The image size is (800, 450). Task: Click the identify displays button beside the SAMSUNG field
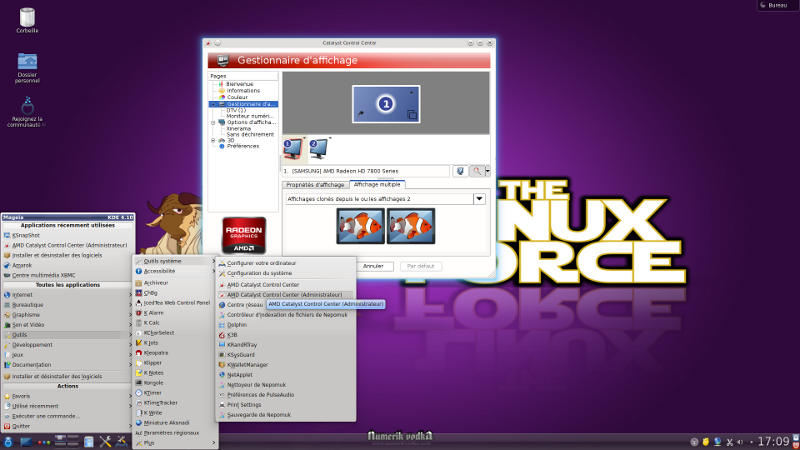(x=460, y=171)
